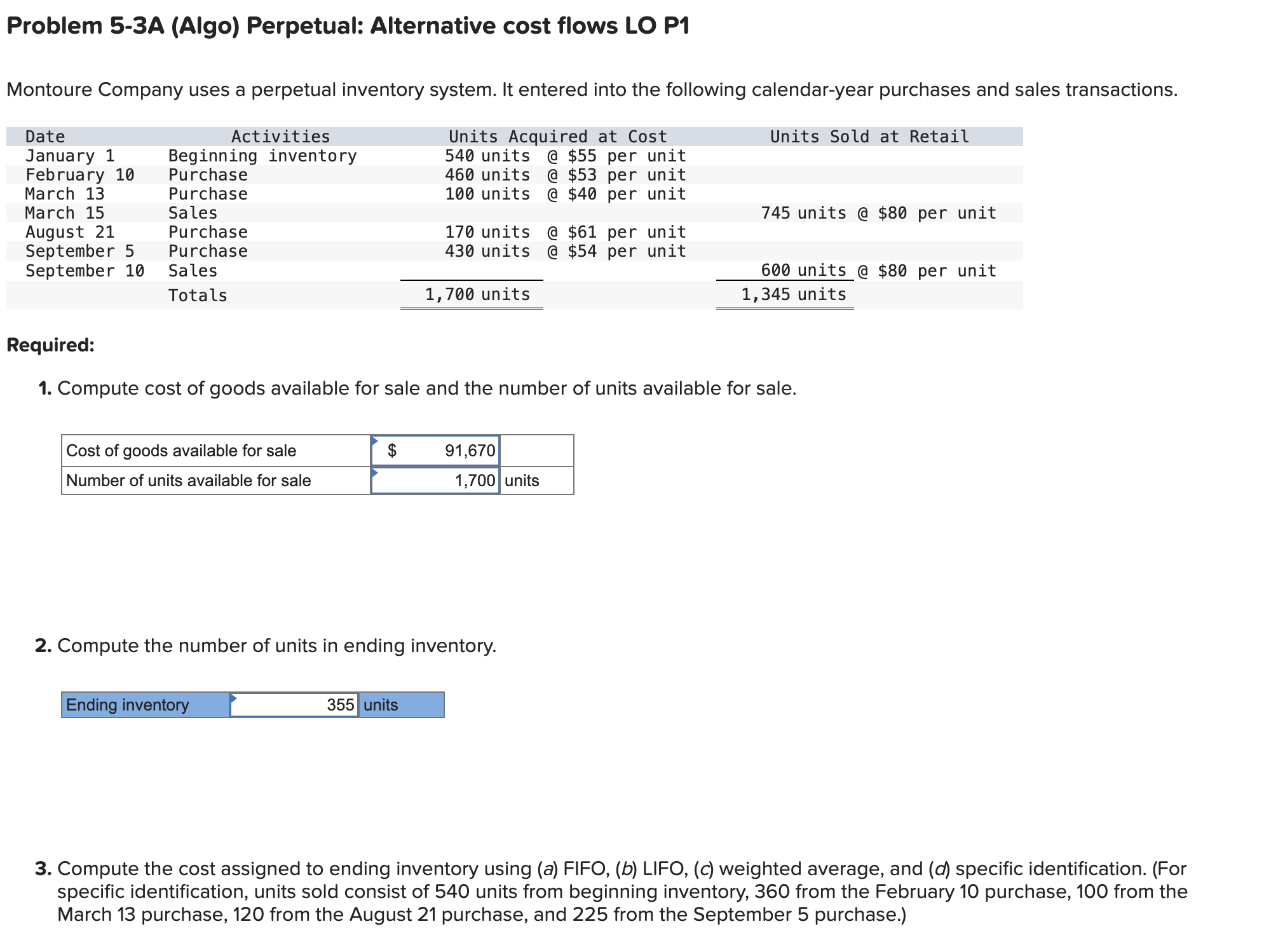Click the 'Units Acquired at Cost' column header
The width and height of the screenshot is (1271, 952).
coord(557,136)
